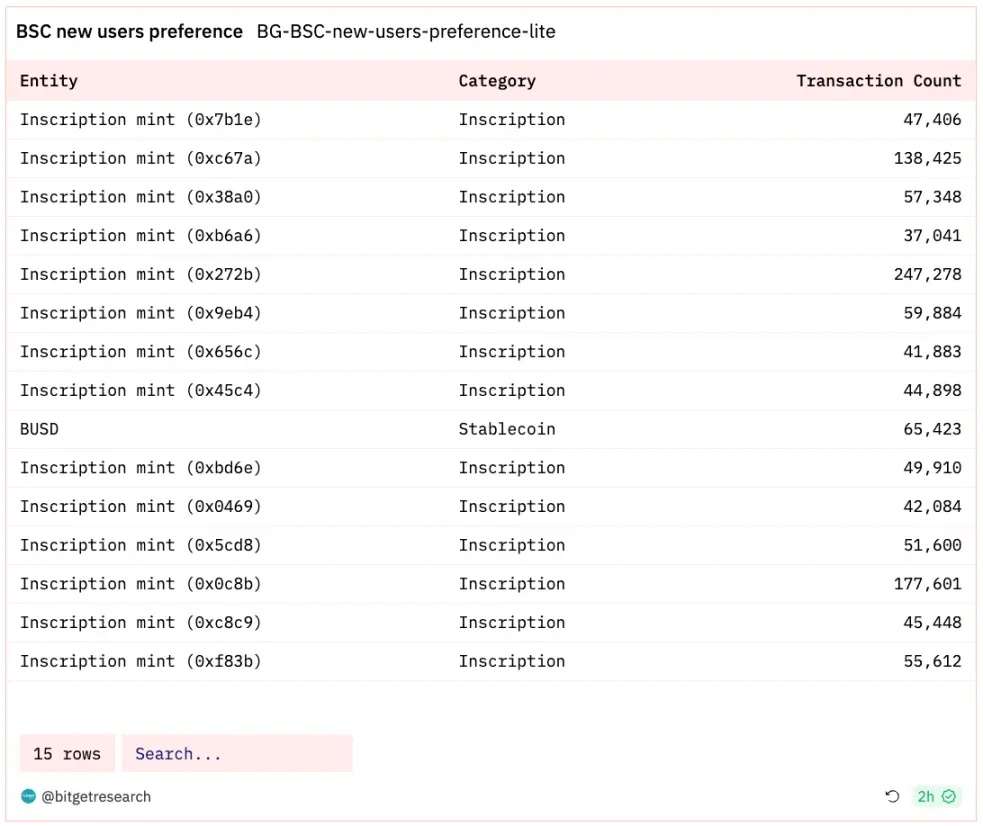Select the Inscription mint (0xf83b) row
Image resolution: width=983 pixels, height=826 pixels.
[x=140, y=661]
